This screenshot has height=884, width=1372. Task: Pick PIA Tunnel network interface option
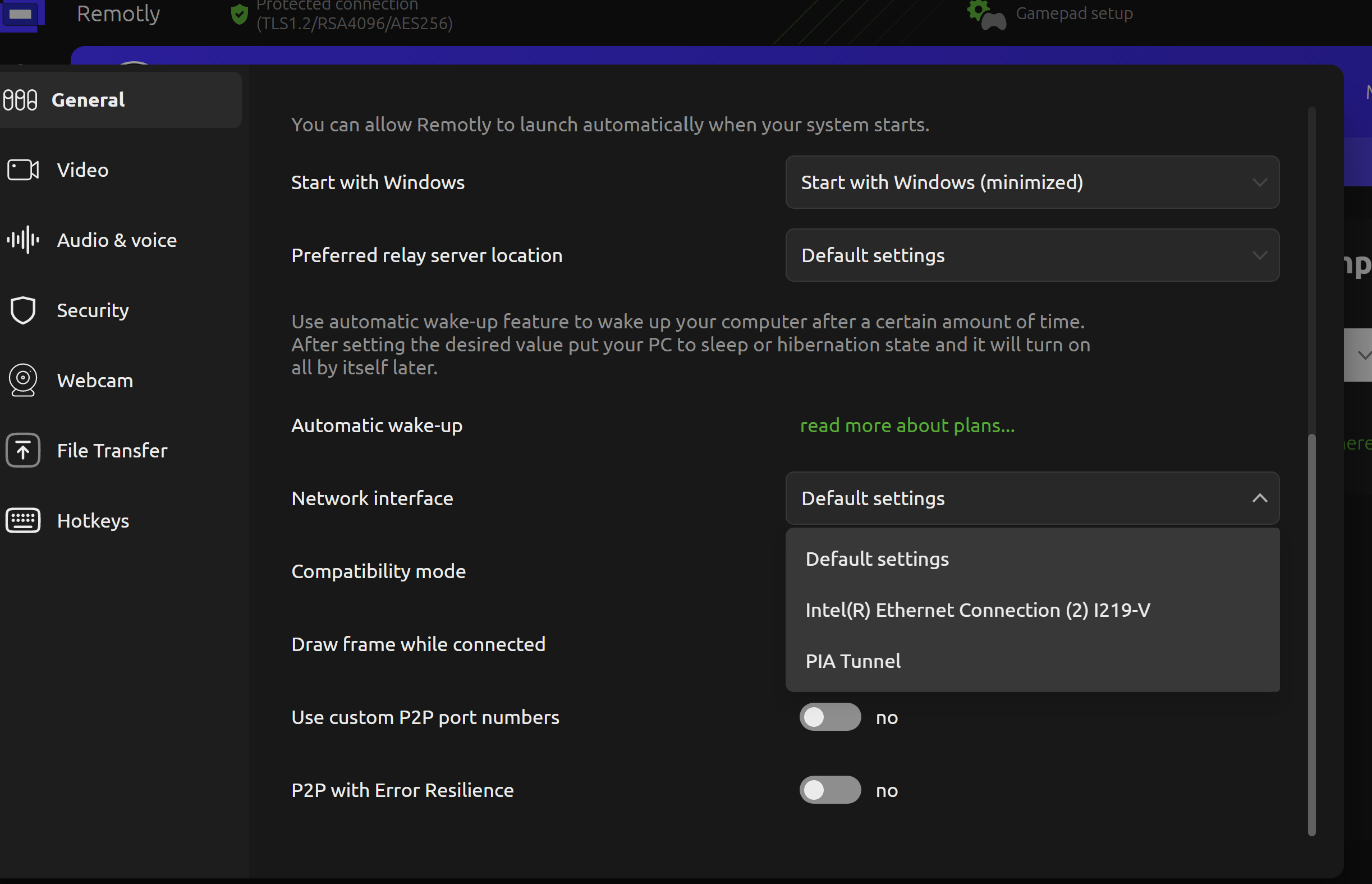point(1033,661)
